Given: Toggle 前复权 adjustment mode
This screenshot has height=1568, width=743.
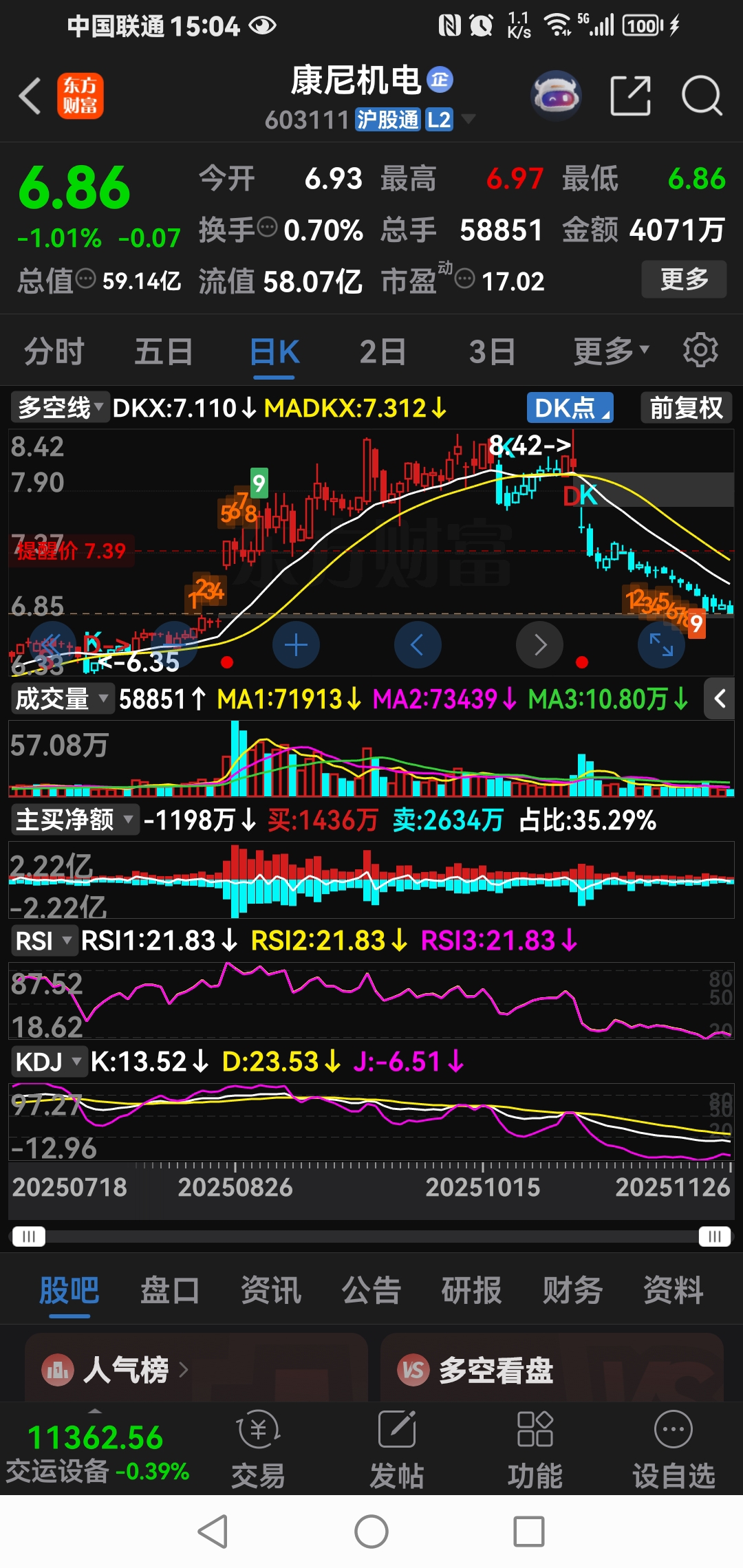Looking at the screenshot, I should coord(686,408).
